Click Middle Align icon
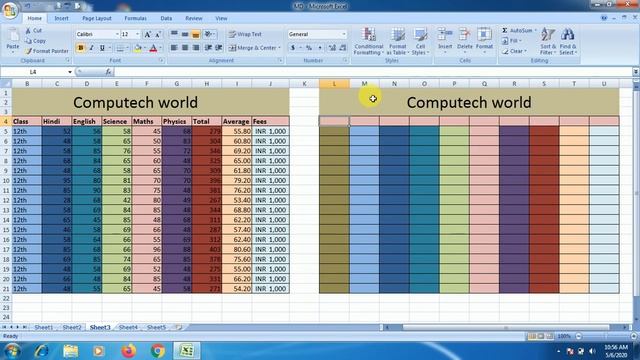 click(x=184, y=34)
